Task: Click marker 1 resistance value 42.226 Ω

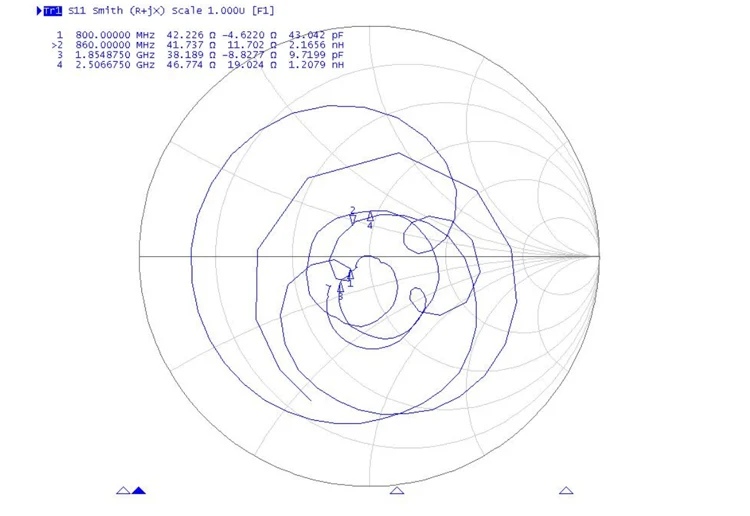Action: tap(191, 35)
